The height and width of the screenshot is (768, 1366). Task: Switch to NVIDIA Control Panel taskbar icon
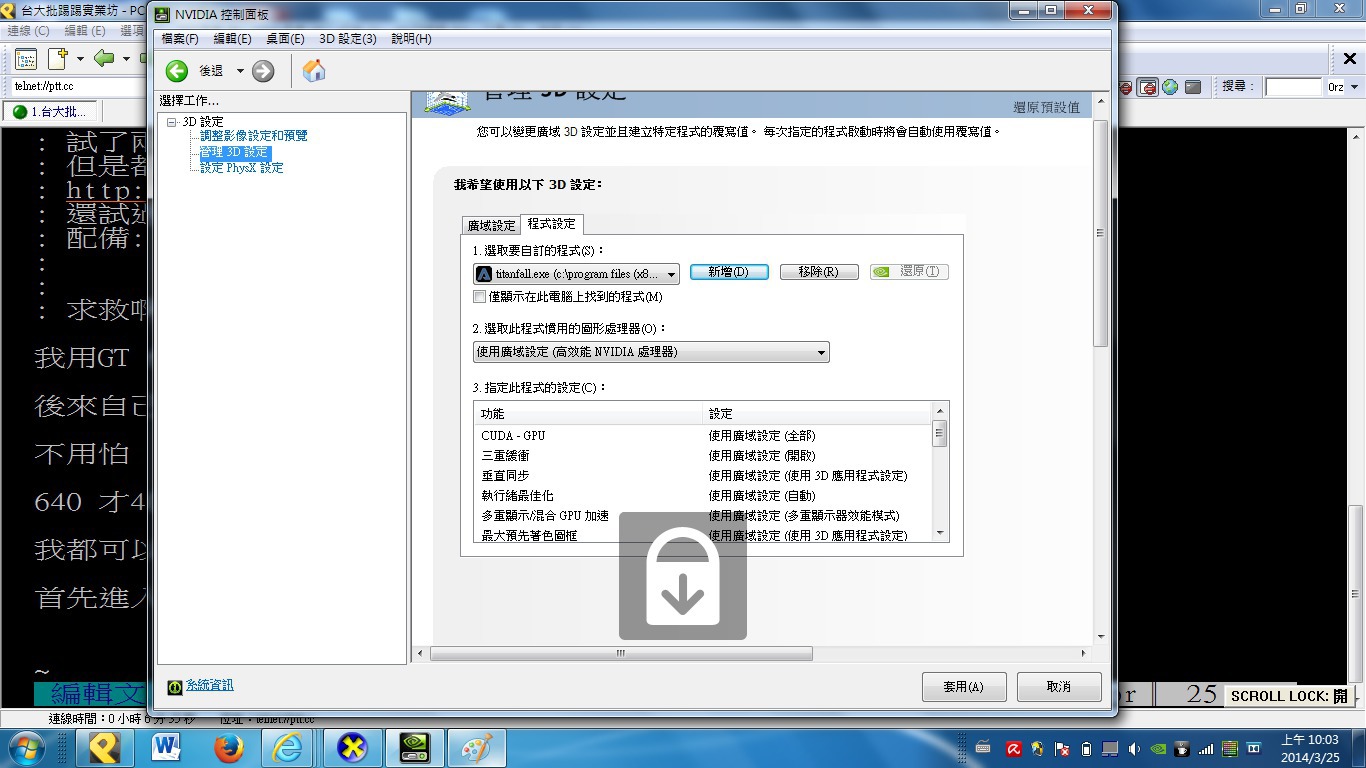click(414, 748)
